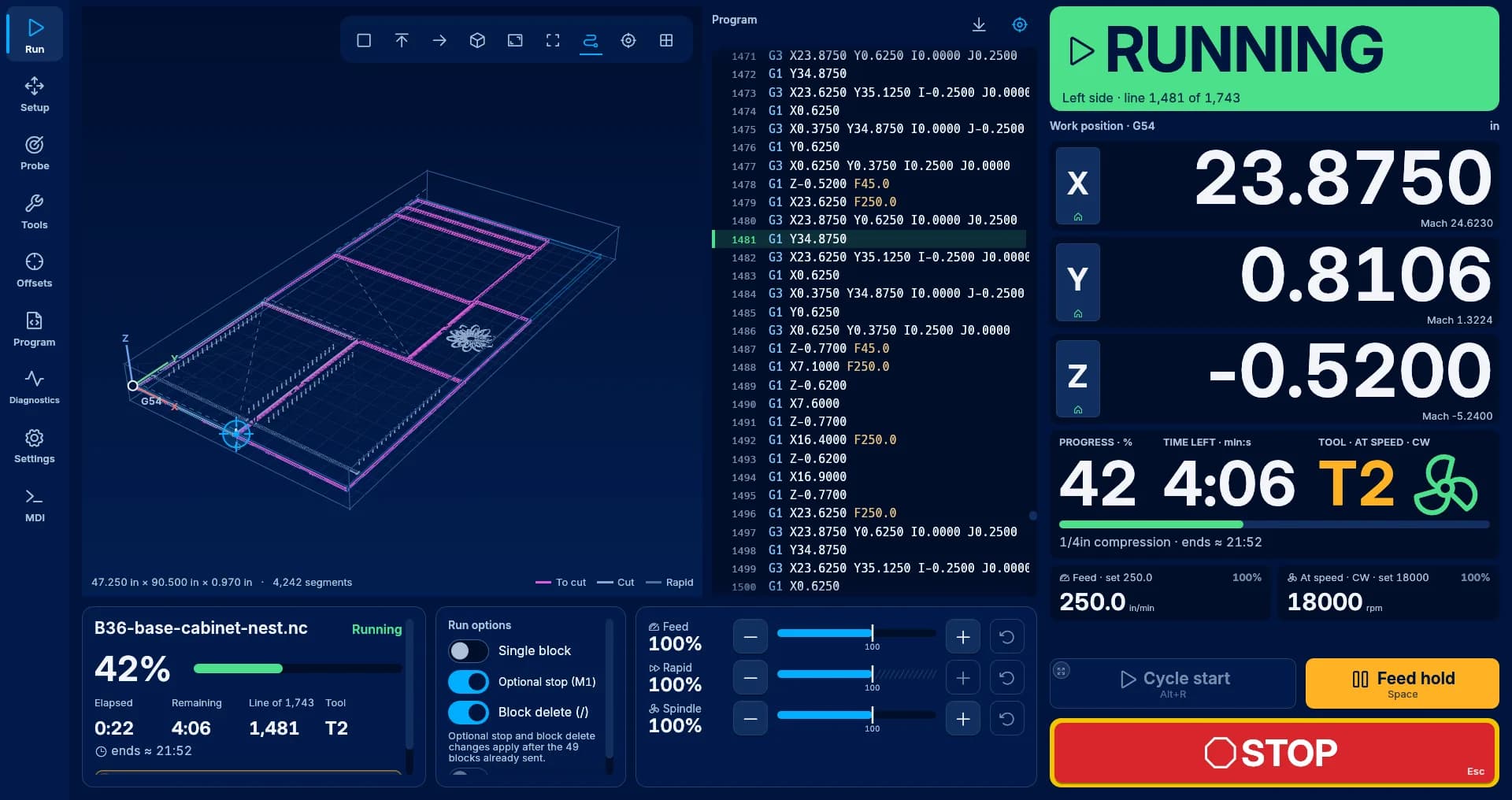This screenshot has height=800, width=1512.
Task: Toggle the grid icon in viewport toolbar
Action: [x=666, y=40]
